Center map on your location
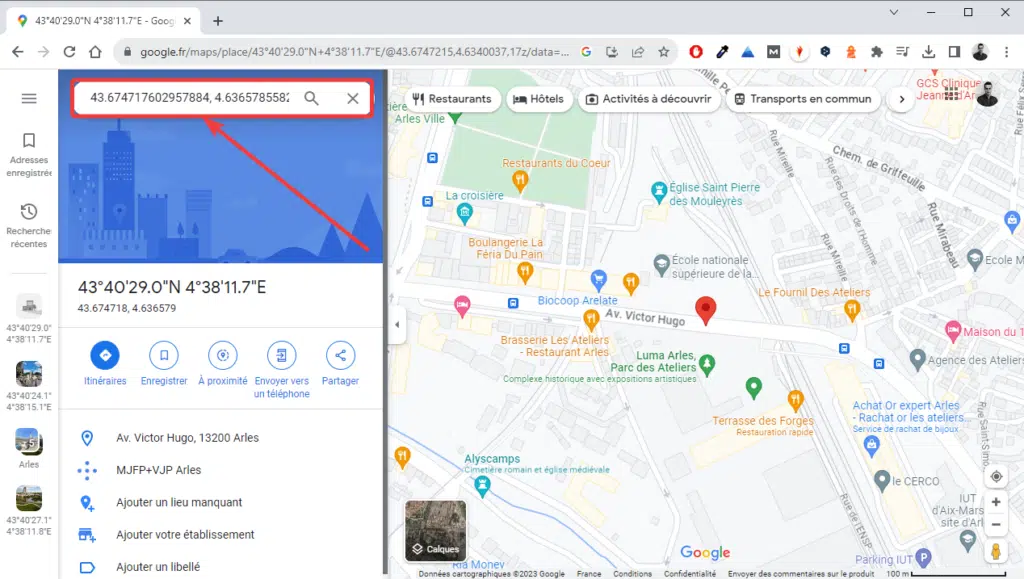Viewport: 1024px width, 579px height. click(996, 477)
